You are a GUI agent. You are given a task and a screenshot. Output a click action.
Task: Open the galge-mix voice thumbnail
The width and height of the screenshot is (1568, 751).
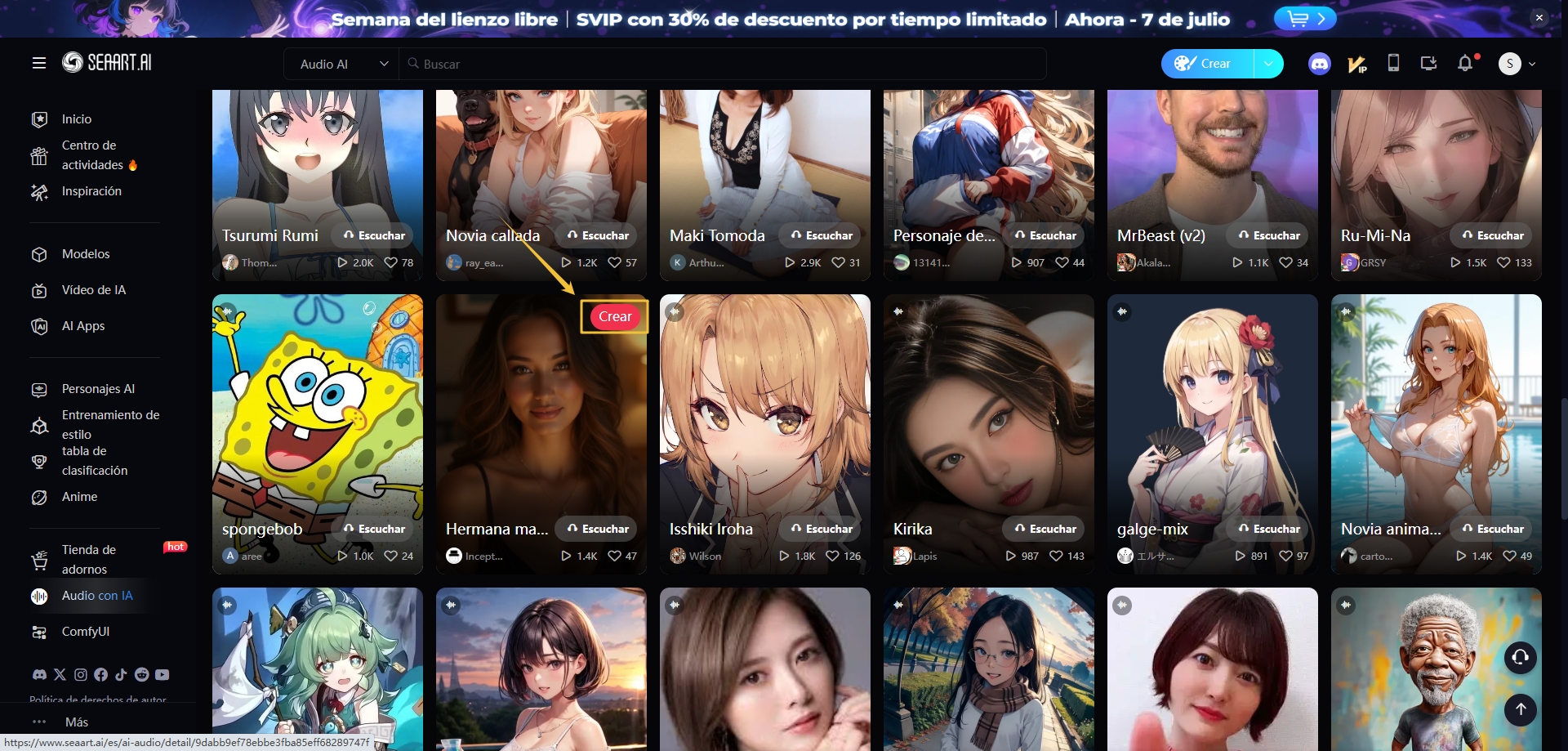click(1212, 409)
